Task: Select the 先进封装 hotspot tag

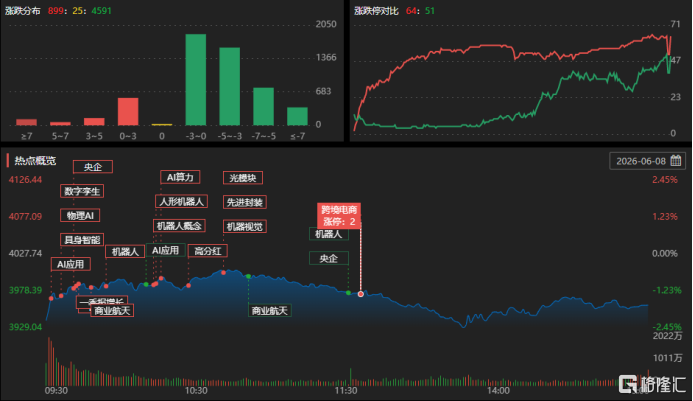Action: coord(244,202)
